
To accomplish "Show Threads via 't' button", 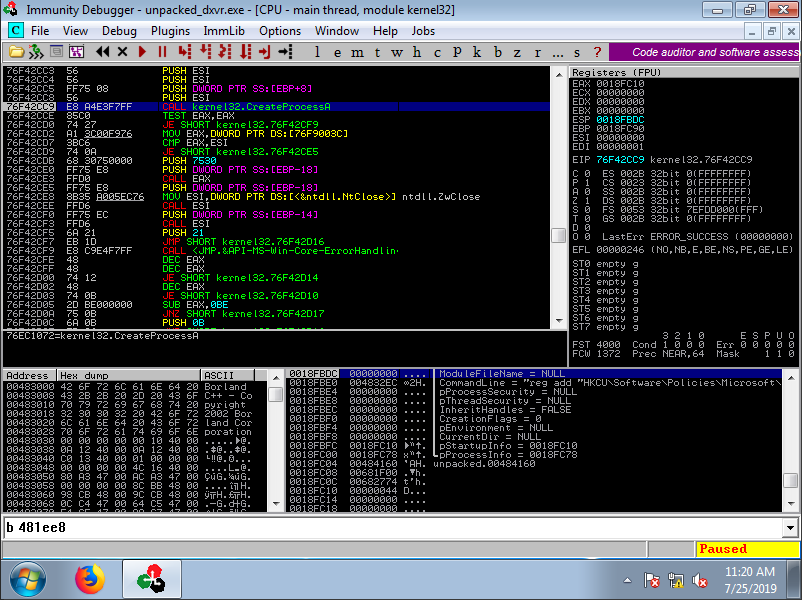I will point(377,52).
